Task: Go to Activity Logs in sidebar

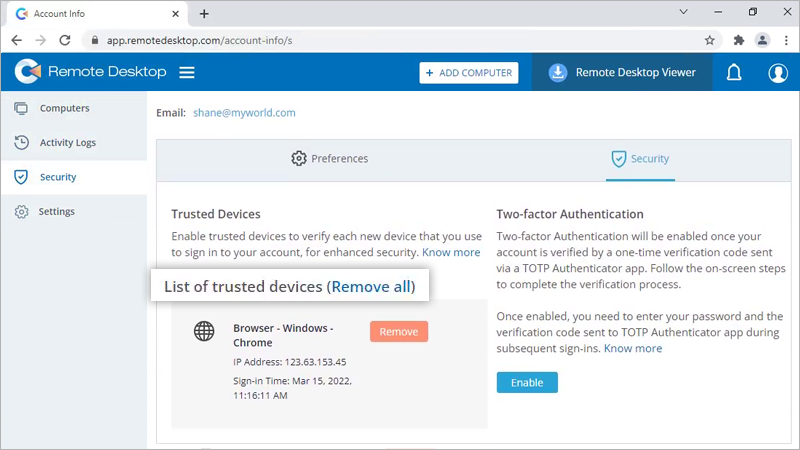Action: 67,142
